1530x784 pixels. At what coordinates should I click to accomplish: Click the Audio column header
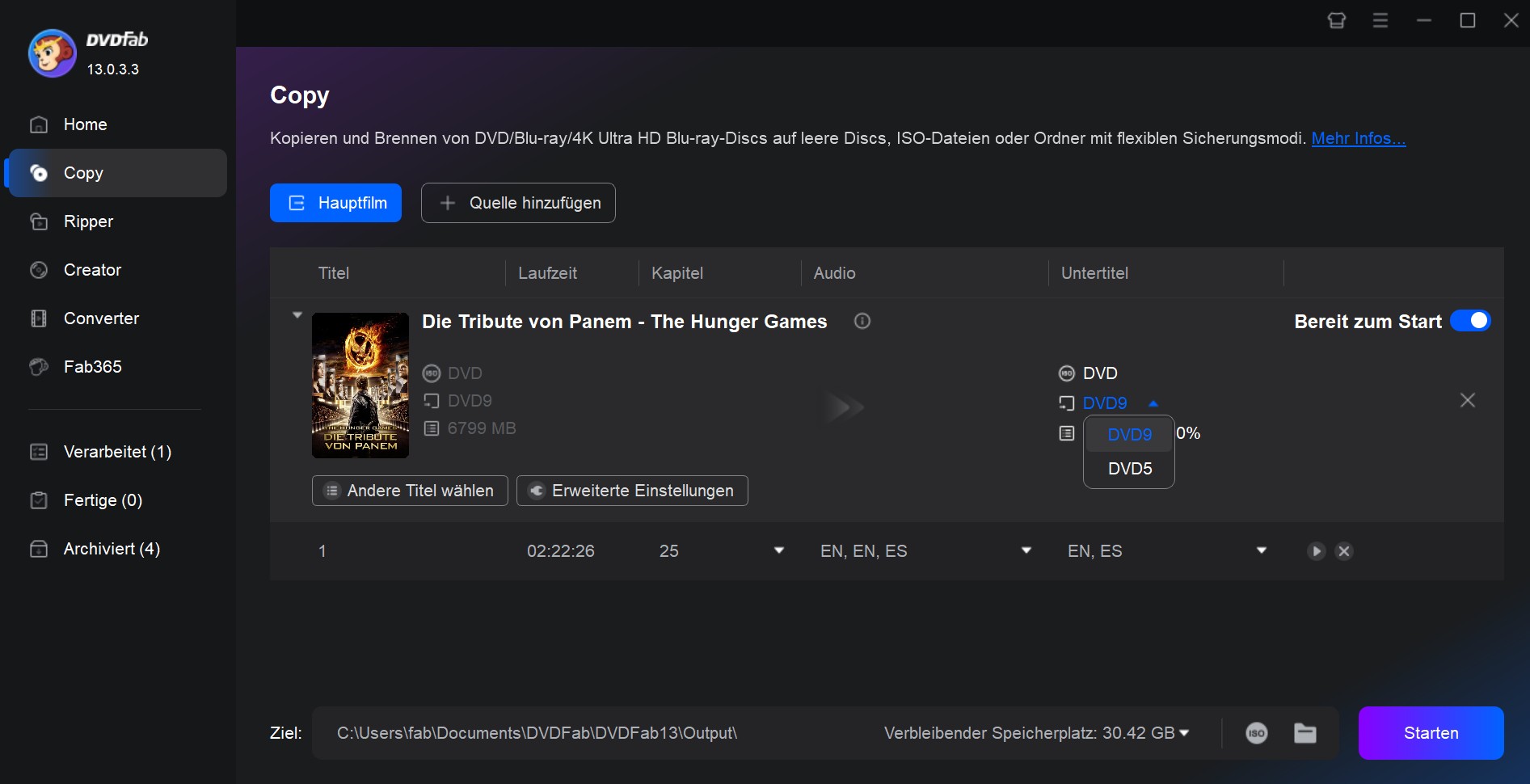pos(834,273)
